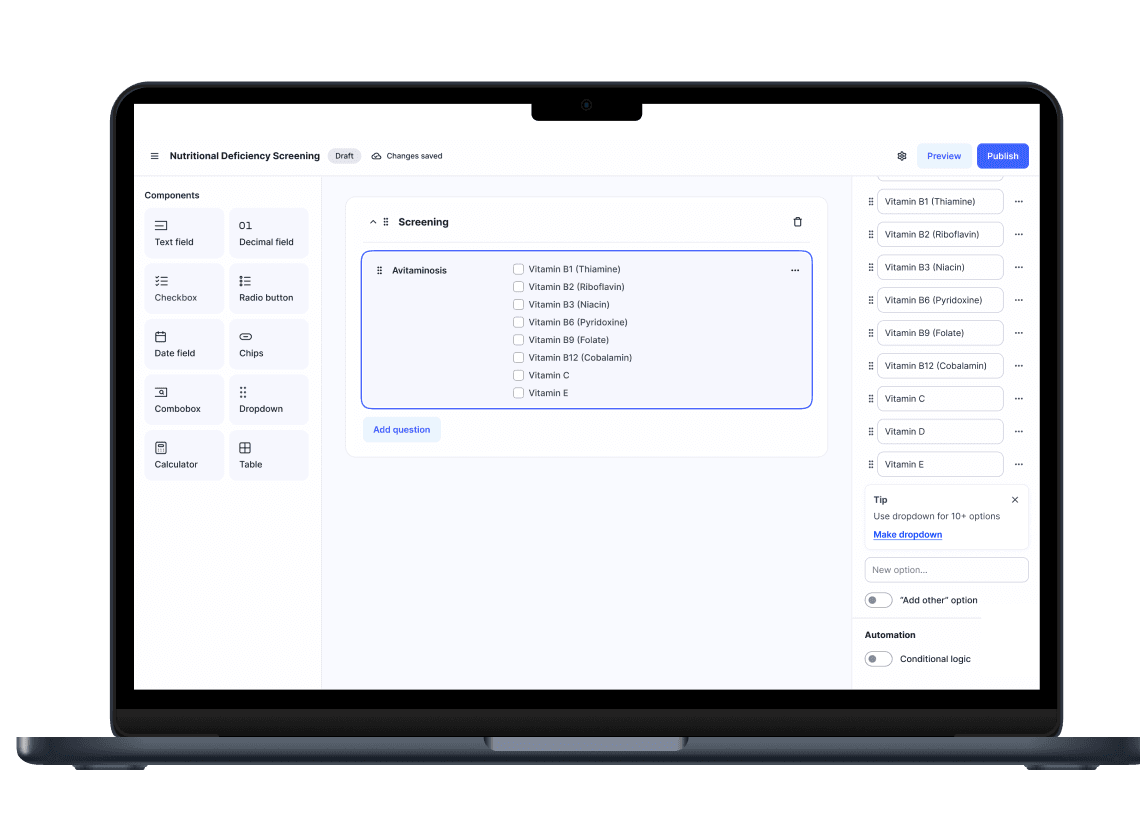Open form settings gear icon
The width and height of the screenshot is (1140, 828).
click(x=901, y=156)
